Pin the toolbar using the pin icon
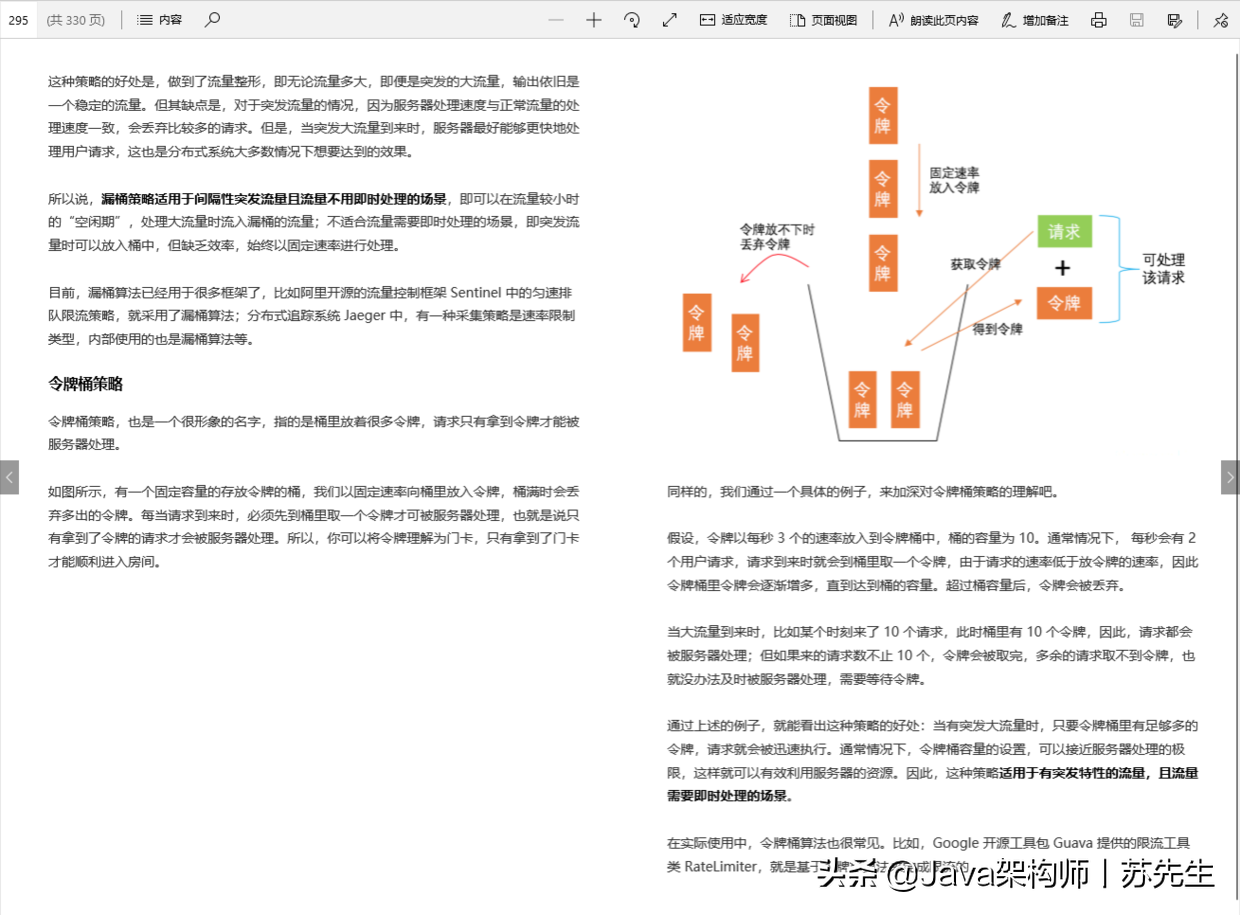Viewport: 1240px width, 915px height. pos(1220,20)
